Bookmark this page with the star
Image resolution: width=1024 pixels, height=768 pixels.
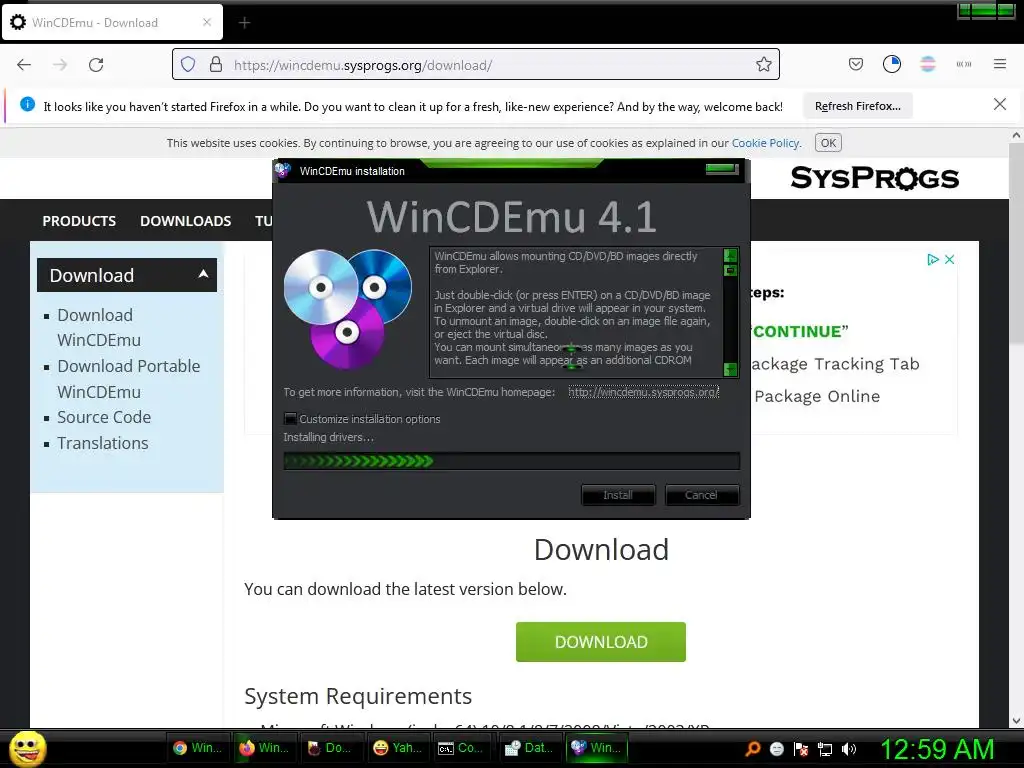[763, 65]
